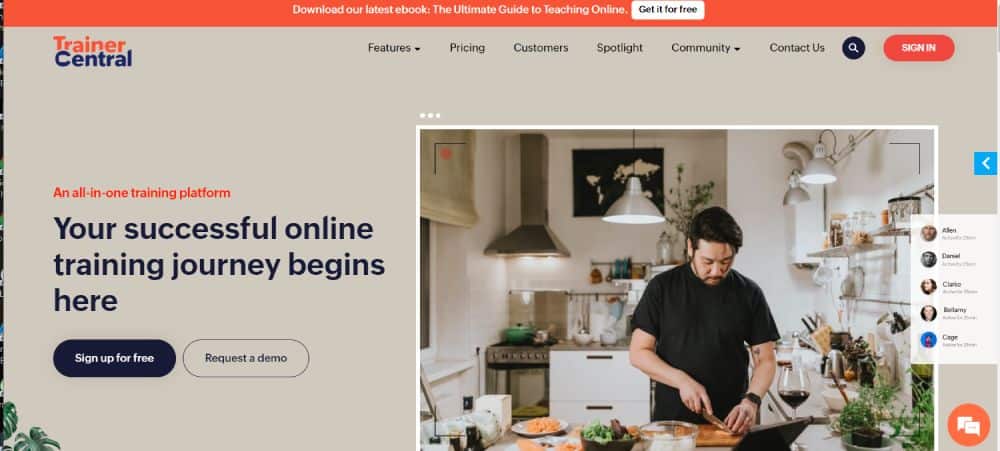Open the chat bubble widget

tap(968, 425)
